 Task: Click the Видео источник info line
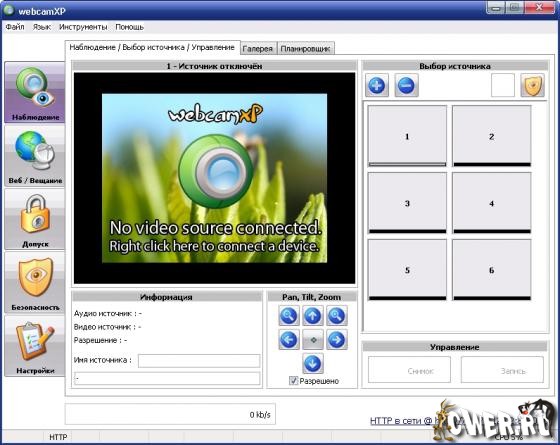tap(108, 327)
